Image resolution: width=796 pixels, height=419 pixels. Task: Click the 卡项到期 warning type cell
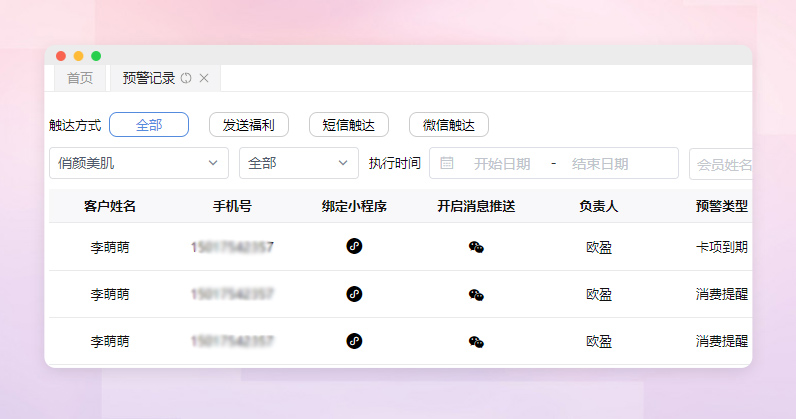(x=721, y=247)
